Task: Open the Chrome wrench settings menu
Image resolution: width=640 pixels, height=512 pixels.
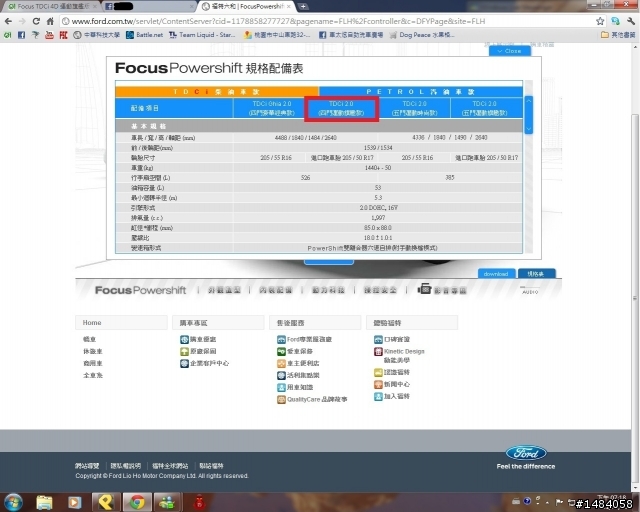Action: coord(631,21)
